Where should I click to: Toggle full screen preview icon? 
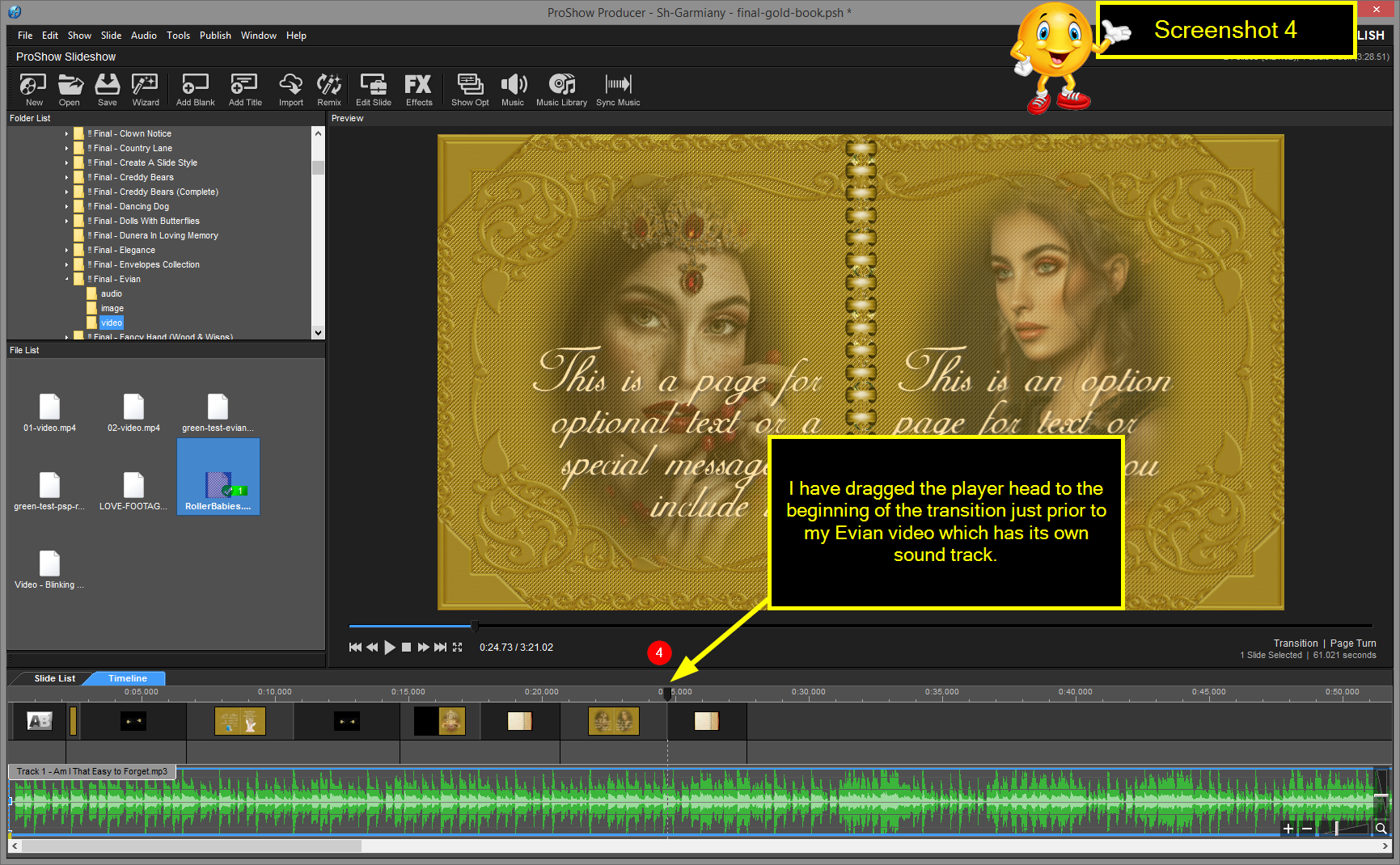[x=458, y=648]
